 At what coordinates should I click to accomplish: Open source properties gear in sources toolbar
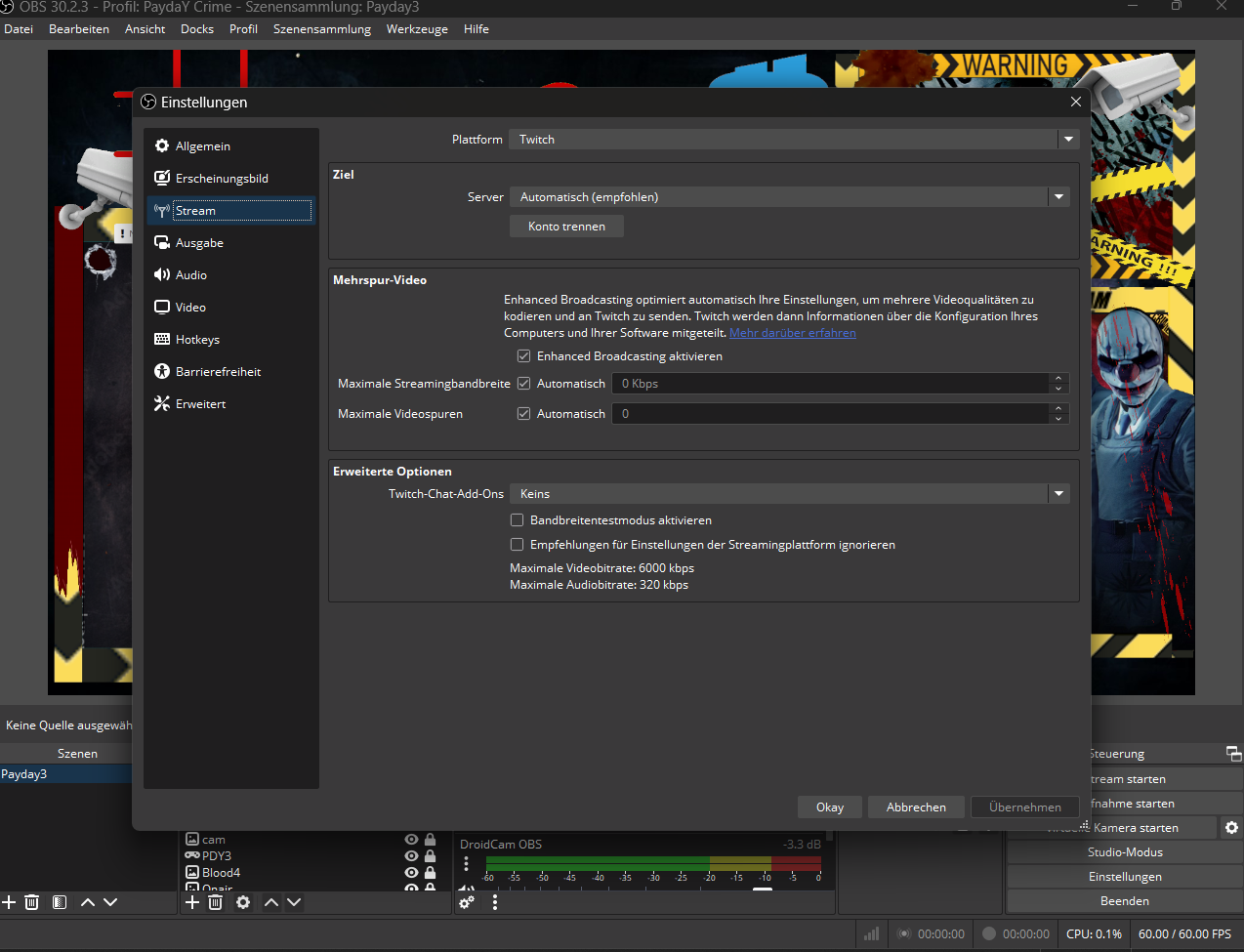[243, 902]
